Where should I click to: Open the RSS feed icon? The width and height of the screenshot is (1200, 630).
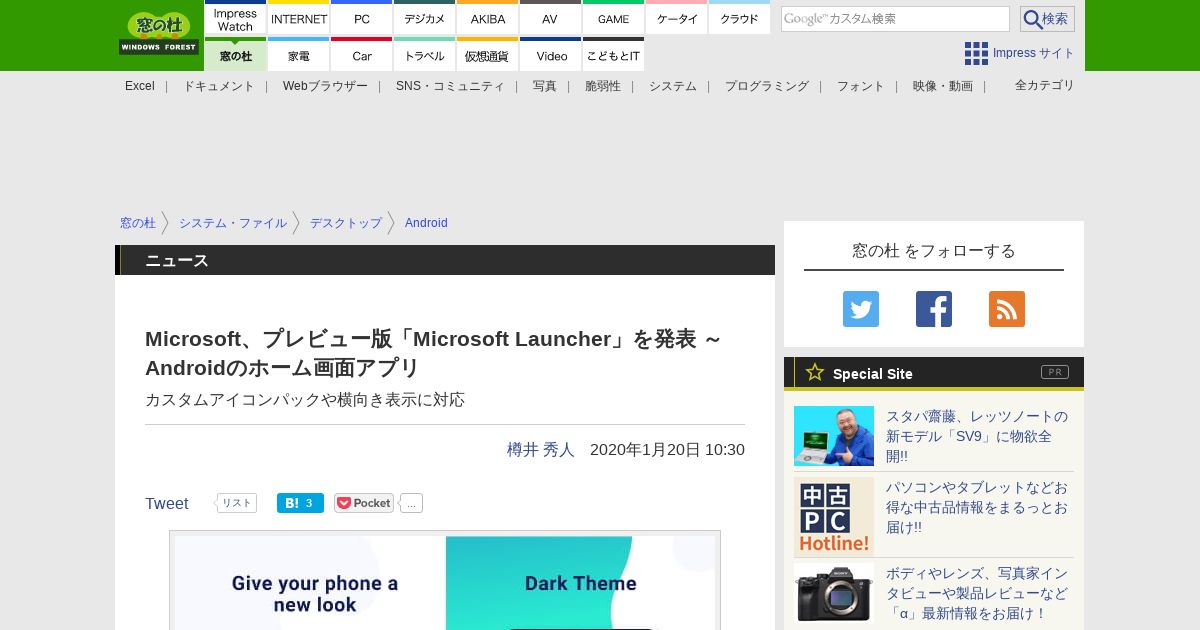point(1007,309)
